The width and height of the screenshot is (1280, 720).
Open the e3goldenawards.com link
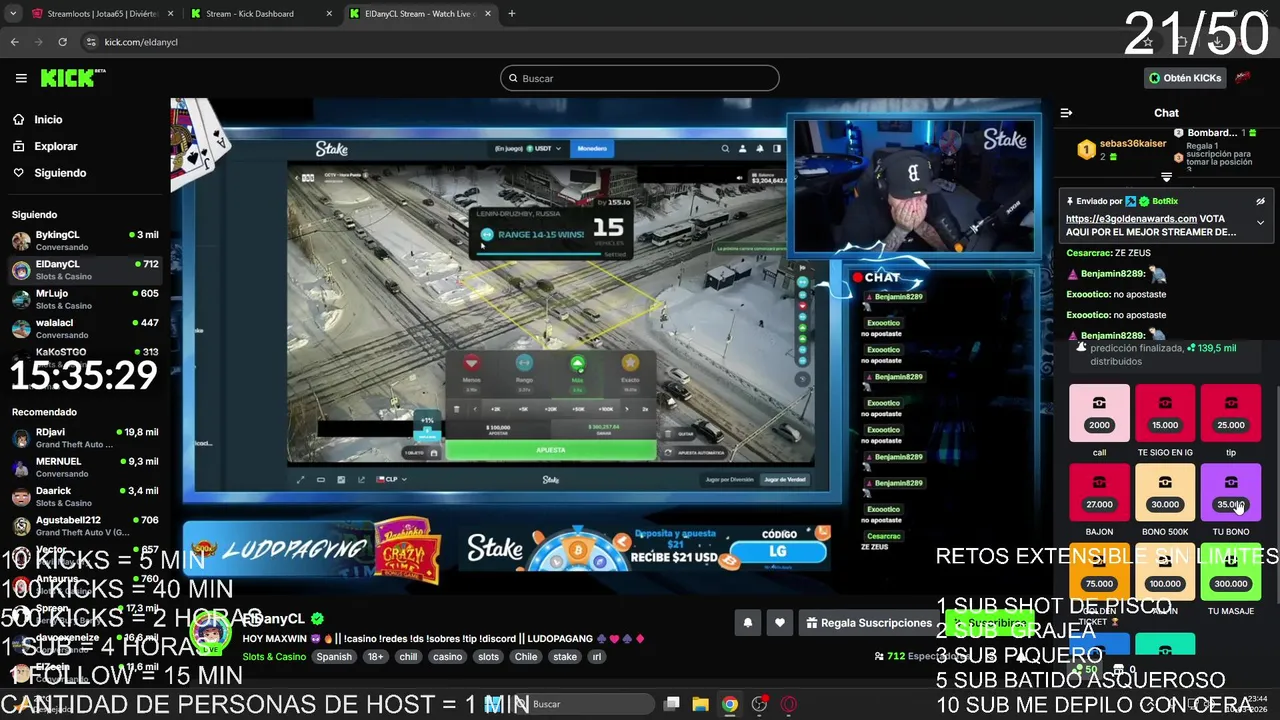tap(1131, 218)
